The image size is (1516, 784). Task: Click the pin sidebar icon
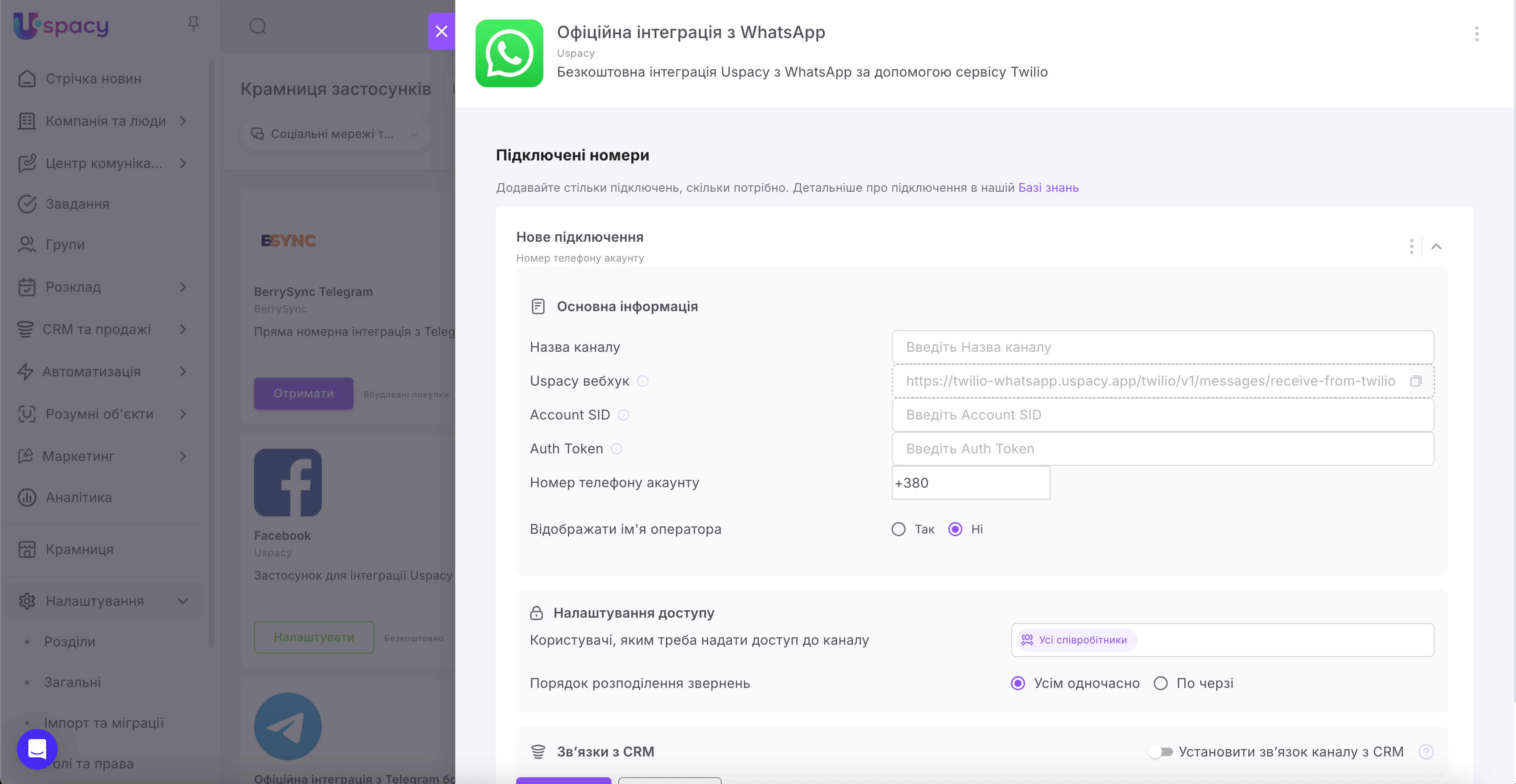(x=193, y=24)
